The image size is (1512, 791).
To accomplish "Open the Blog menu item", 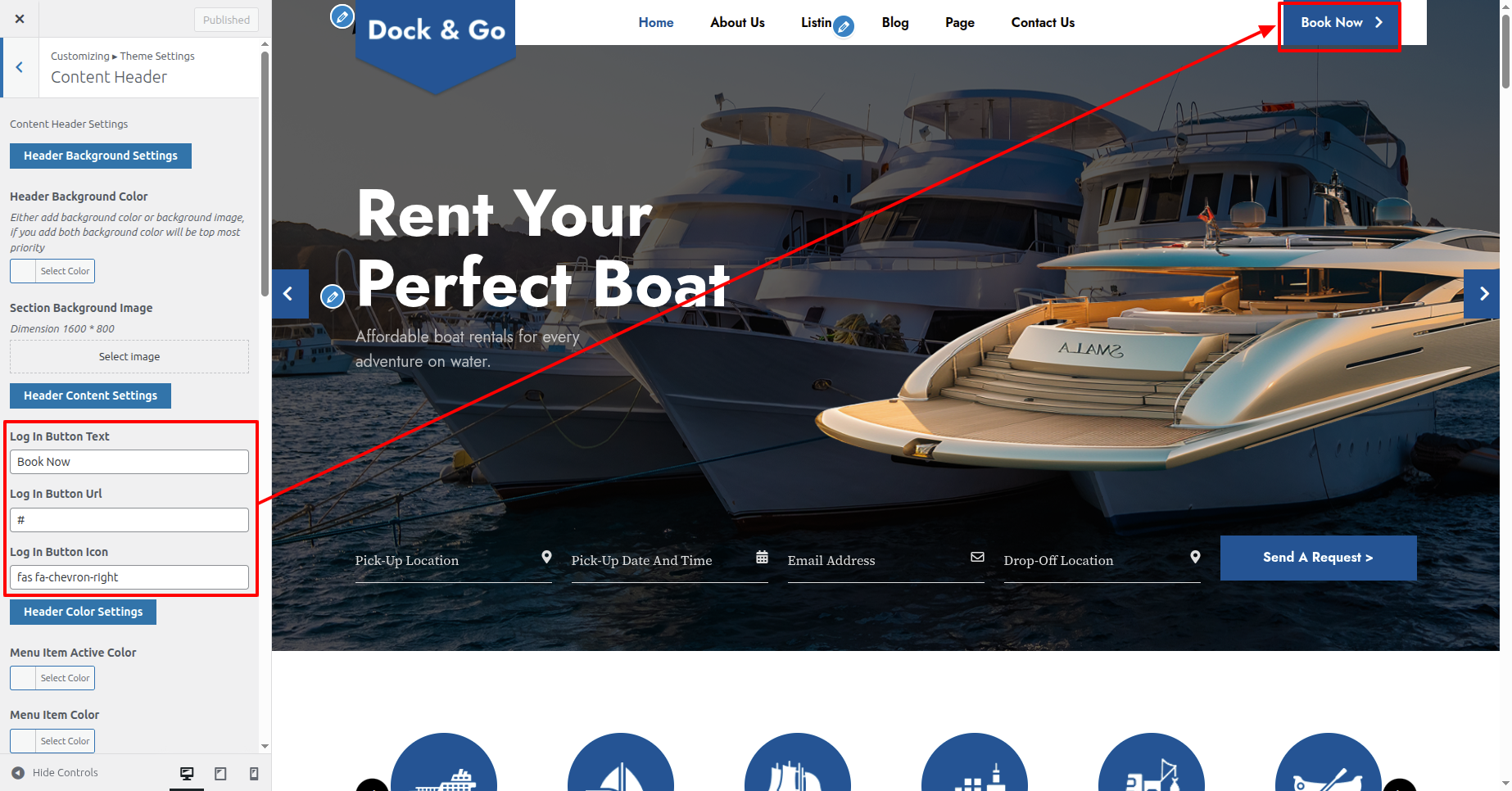I will (895, 23).
